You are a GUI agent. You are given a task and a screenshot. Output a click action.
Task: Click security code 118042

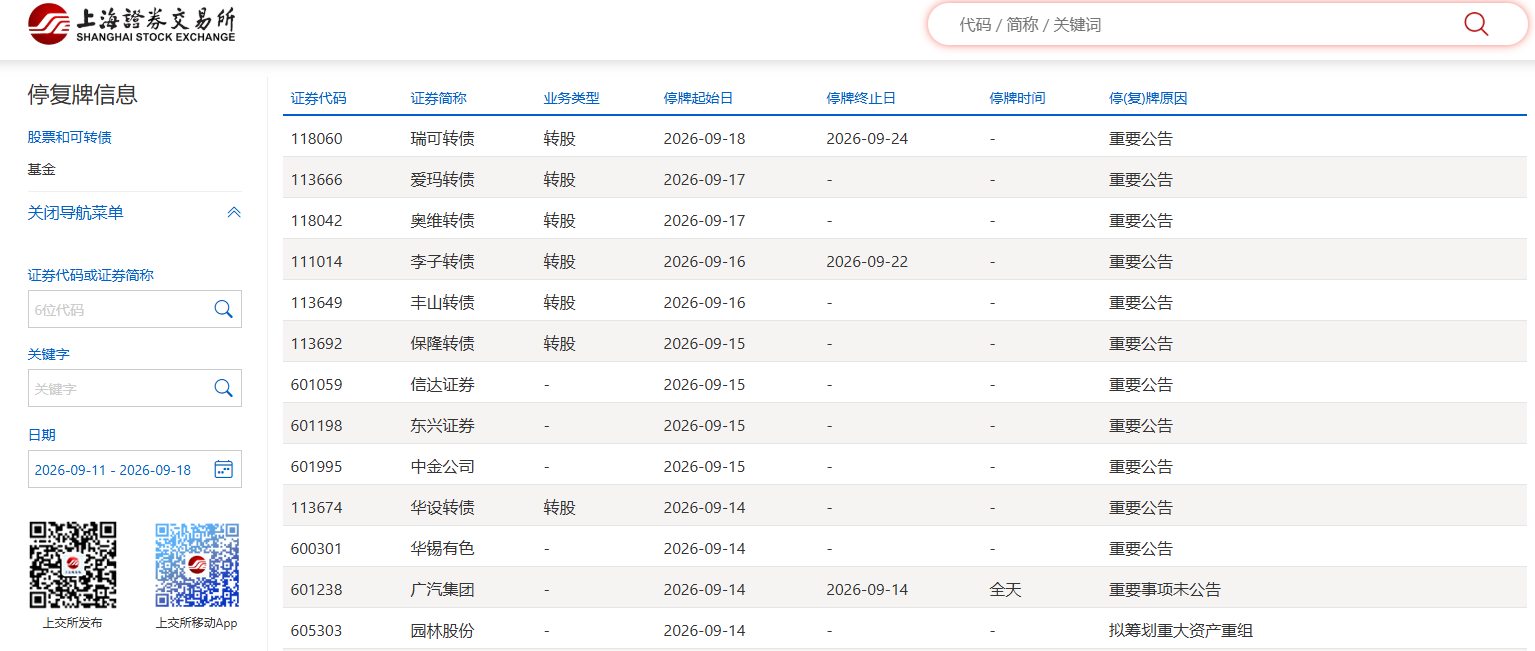[x=317, y=221]
